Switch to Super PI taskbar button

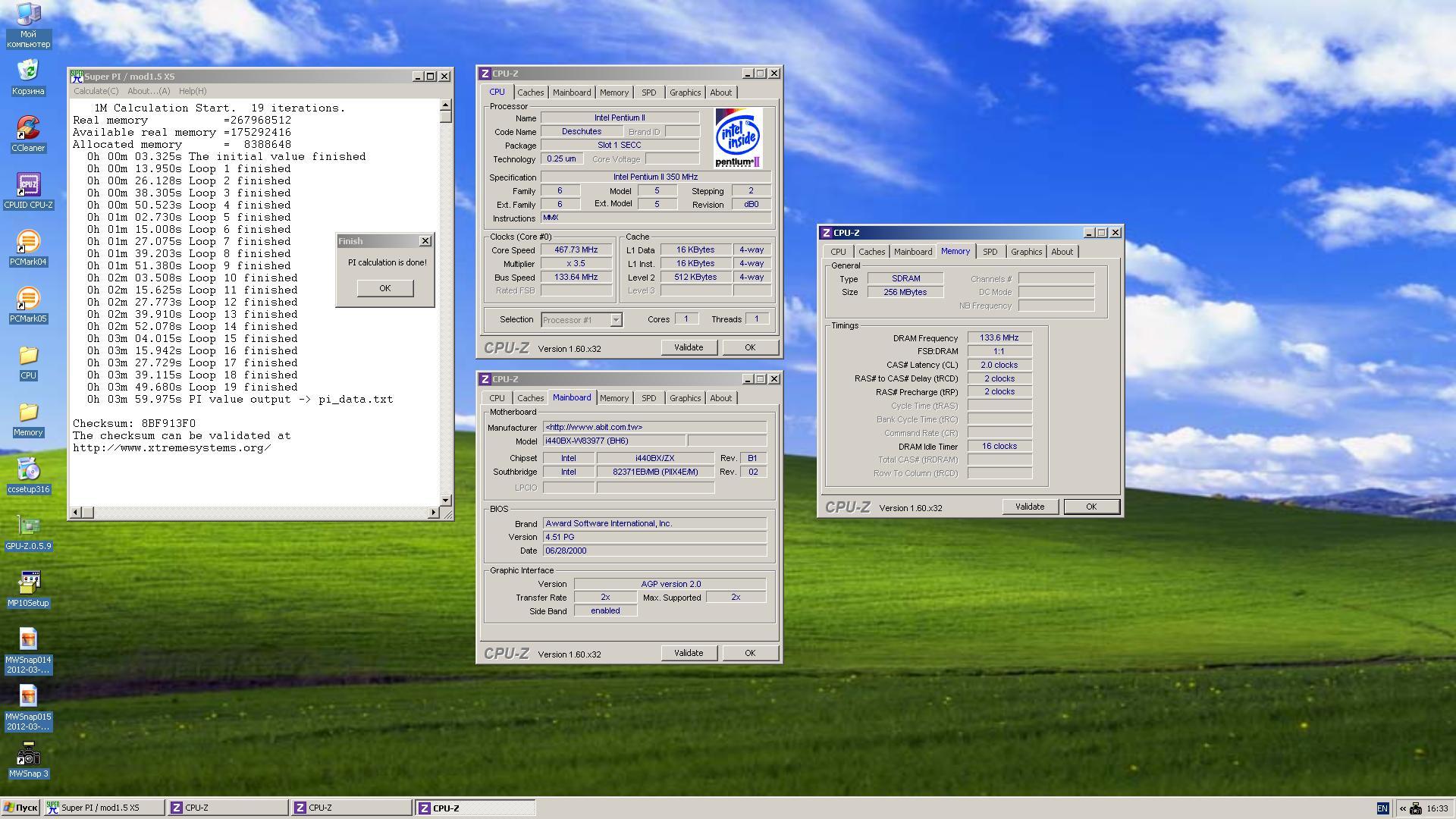(x=104, y=808)
